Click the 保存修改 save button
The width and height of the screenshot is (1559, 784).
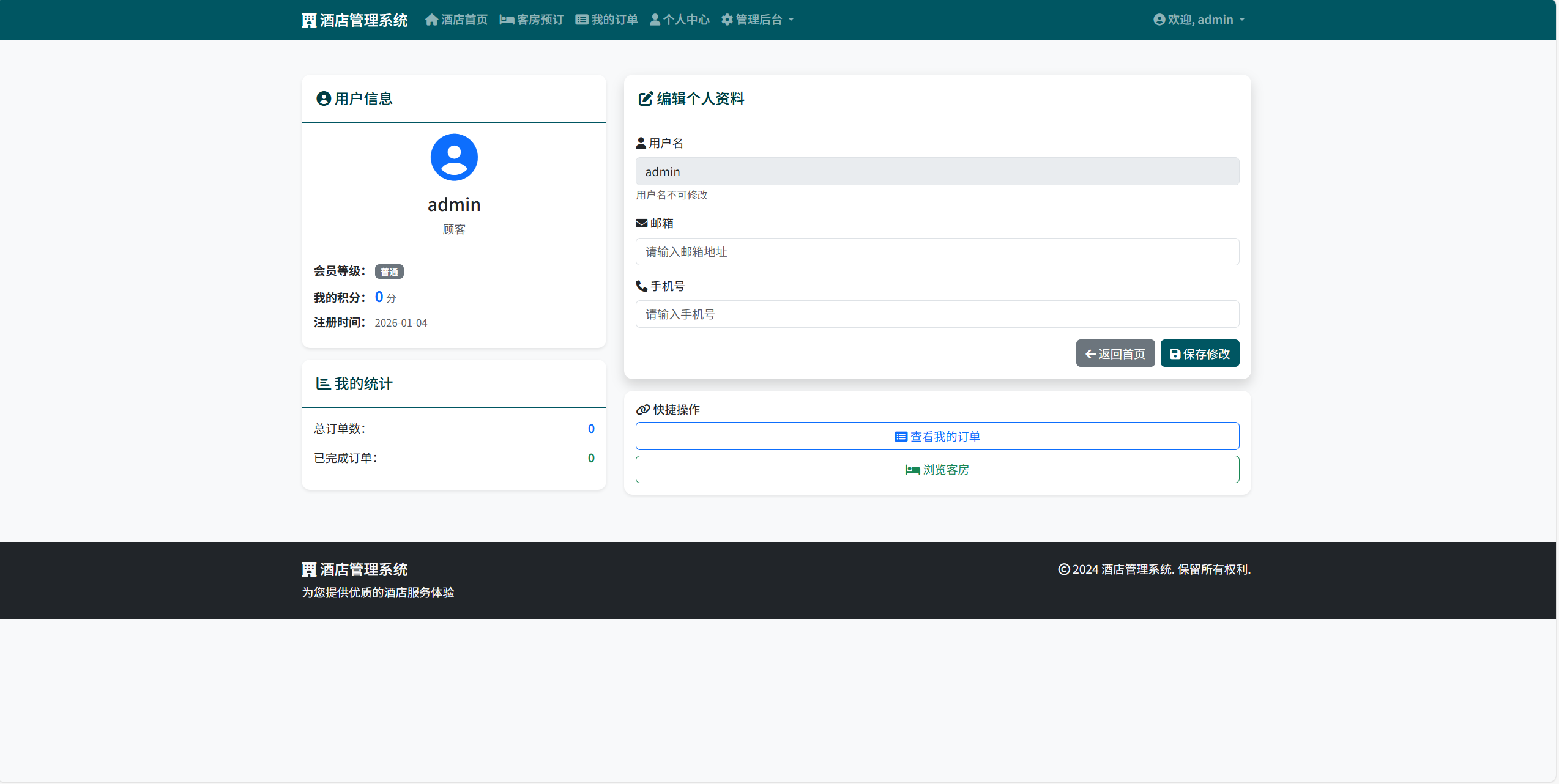tap(1200, 353)
